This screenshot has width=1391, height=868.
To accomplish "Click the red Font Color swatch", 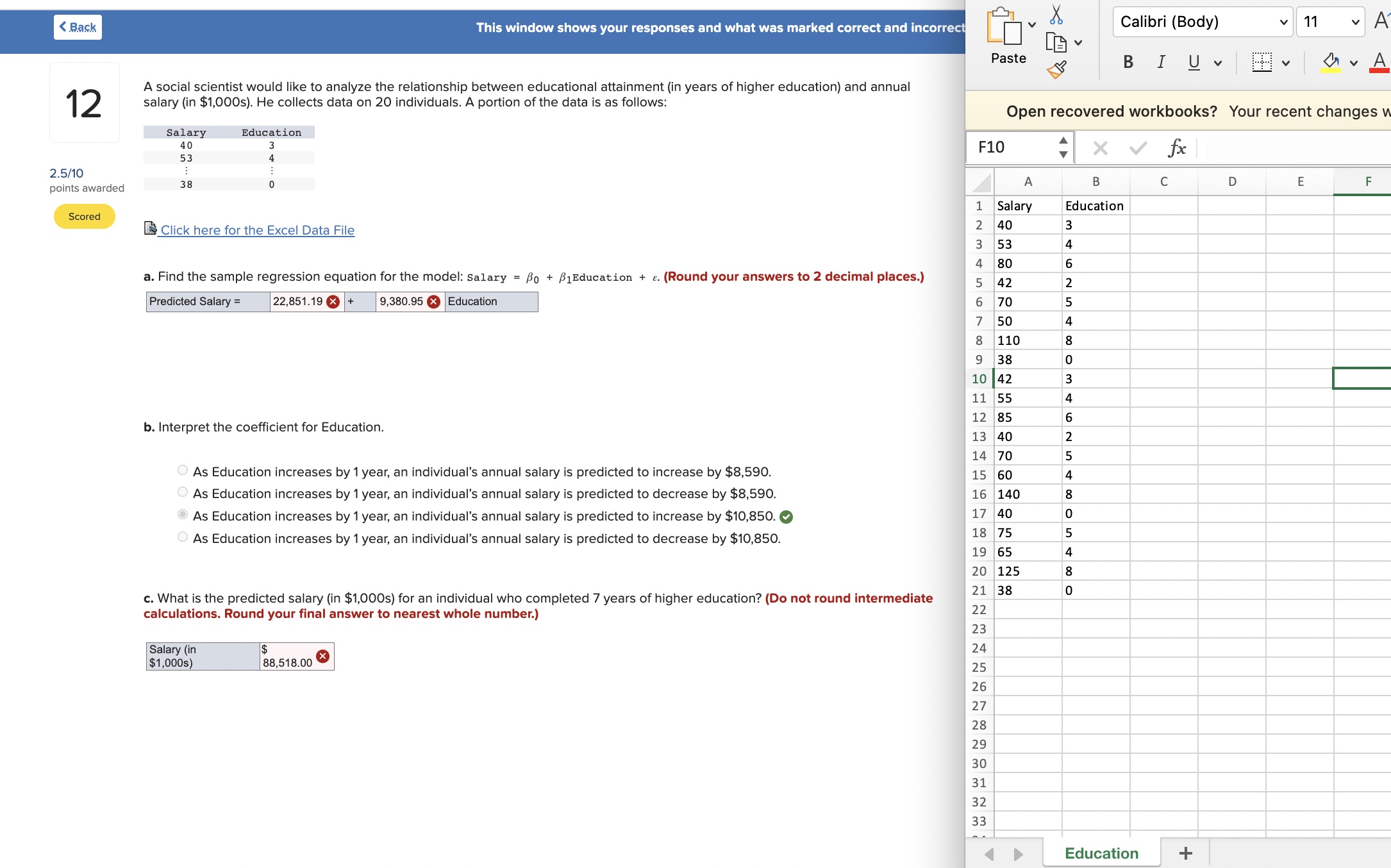I will pyautogui.click(x=1378, y=62).
